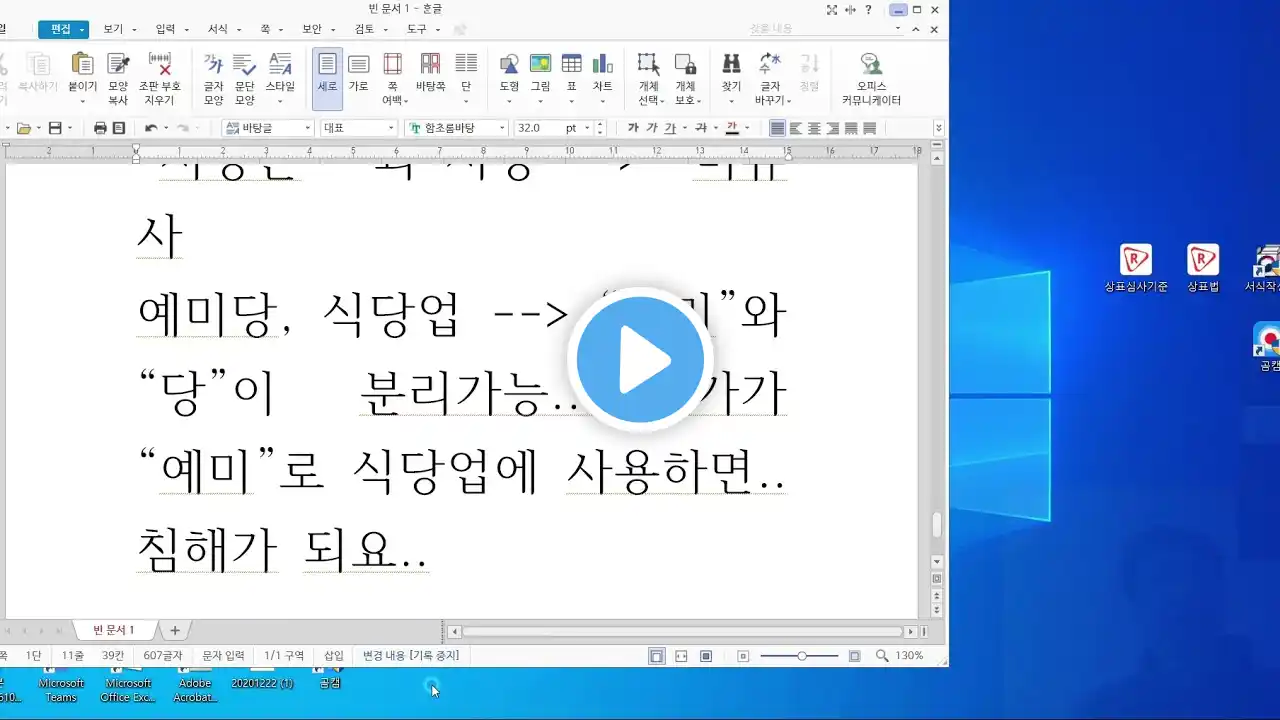Select 세로 page orientation

tap(327, 78)
